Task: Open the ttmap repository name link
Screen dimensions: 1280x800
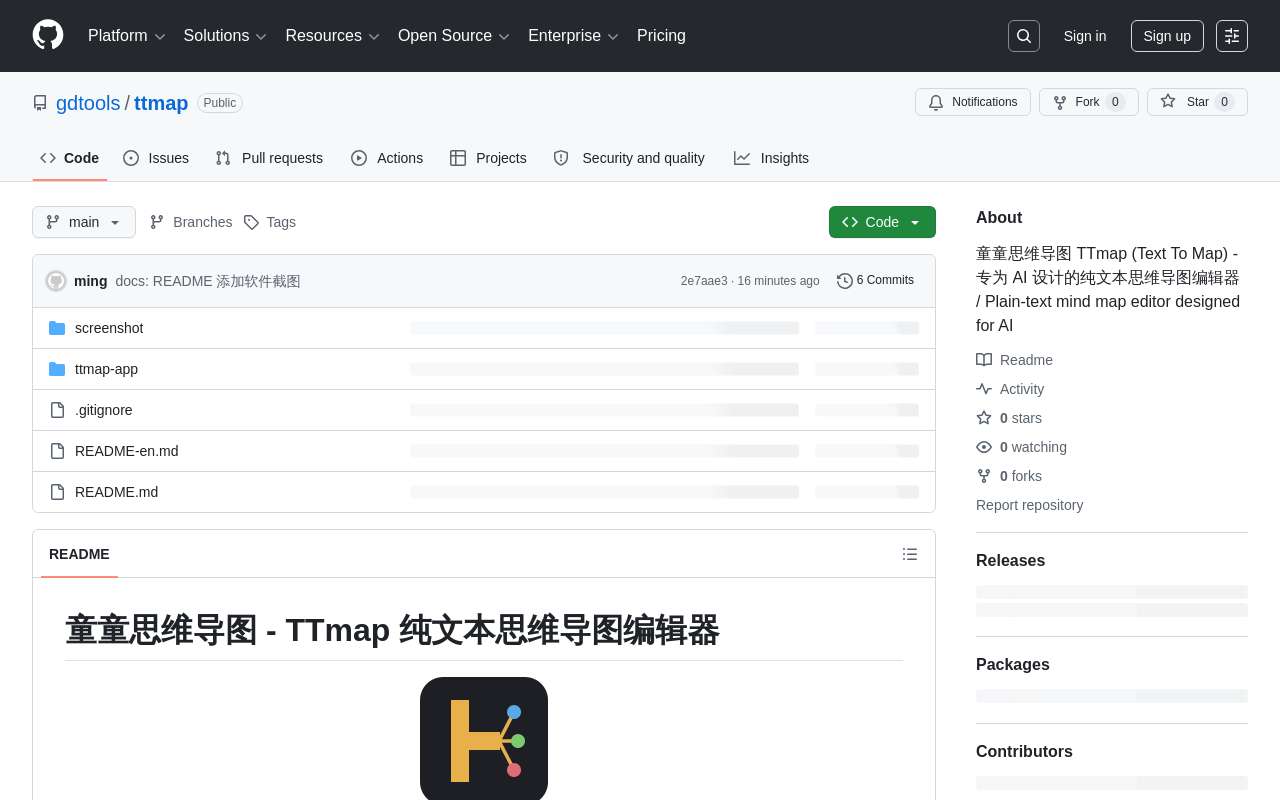Action: click(x=161, y=103)
